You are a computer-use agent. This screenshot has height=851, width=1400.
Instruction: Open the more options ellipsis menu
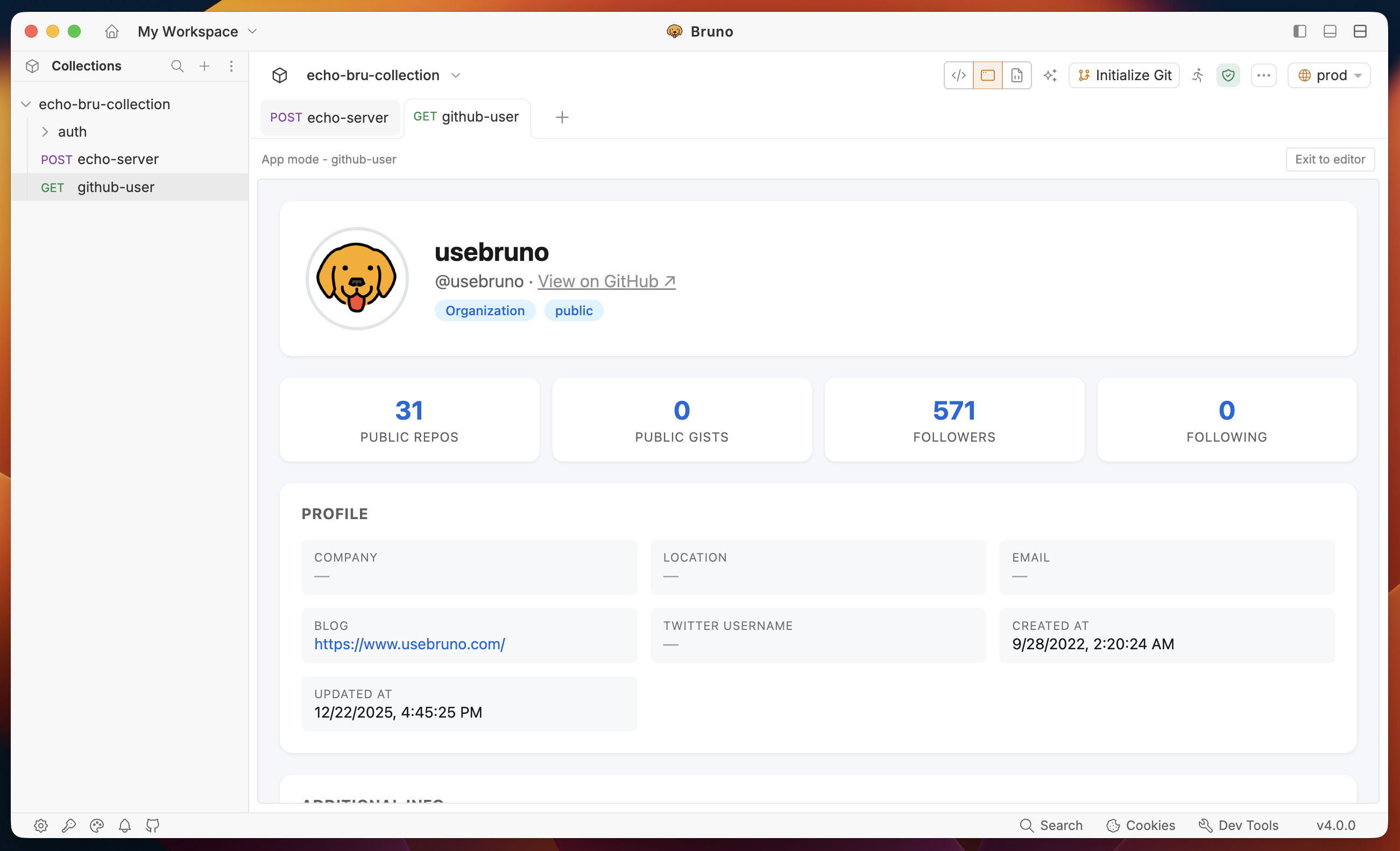pos(1264,75)
